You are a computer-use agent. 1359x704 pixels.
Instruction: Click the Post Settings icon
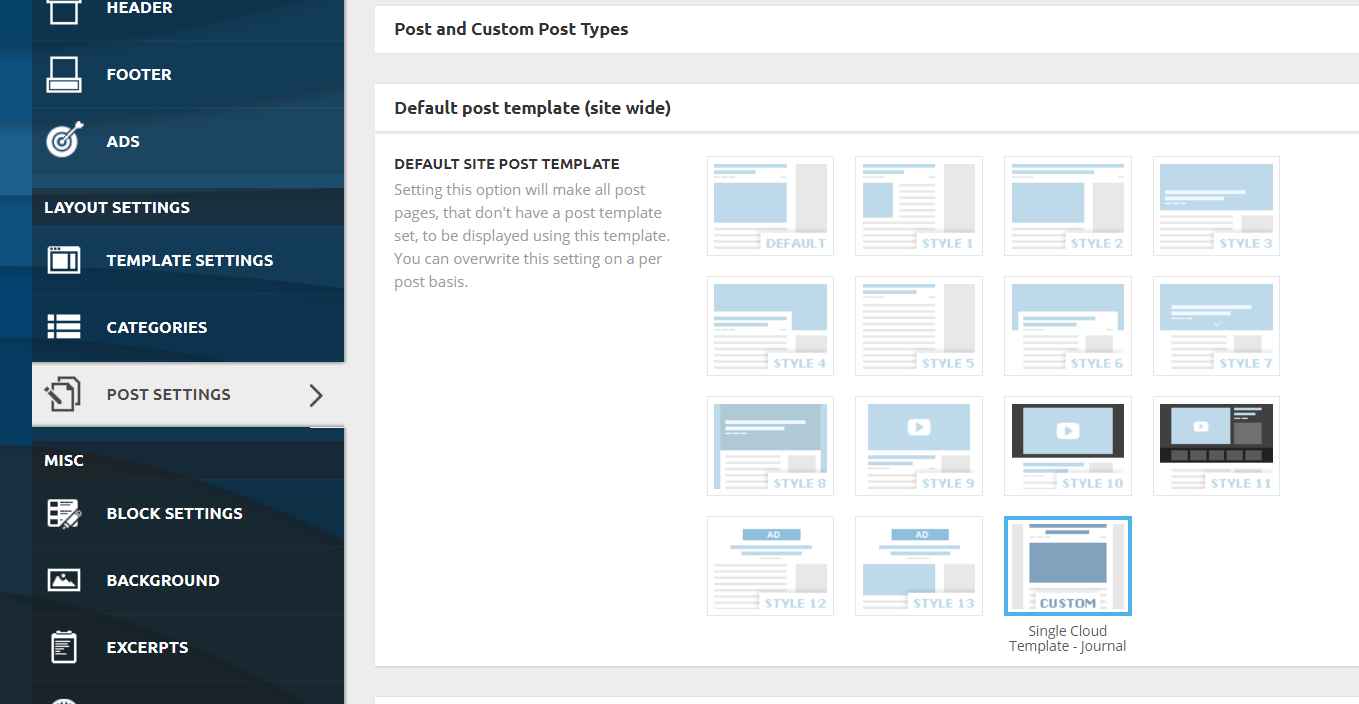(64, 394)
